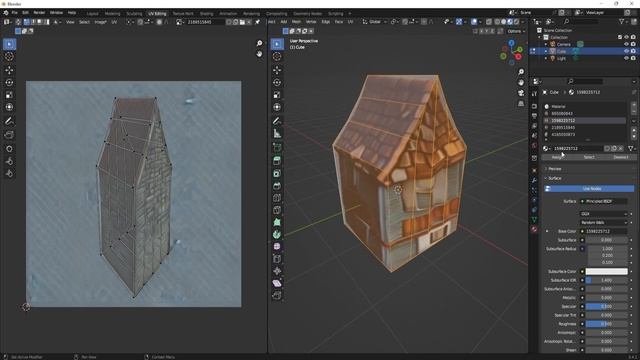Open the Random Walk subsurface method dropdown
Viewport: 640px width, 360px height.
click(x=603, y=222)
